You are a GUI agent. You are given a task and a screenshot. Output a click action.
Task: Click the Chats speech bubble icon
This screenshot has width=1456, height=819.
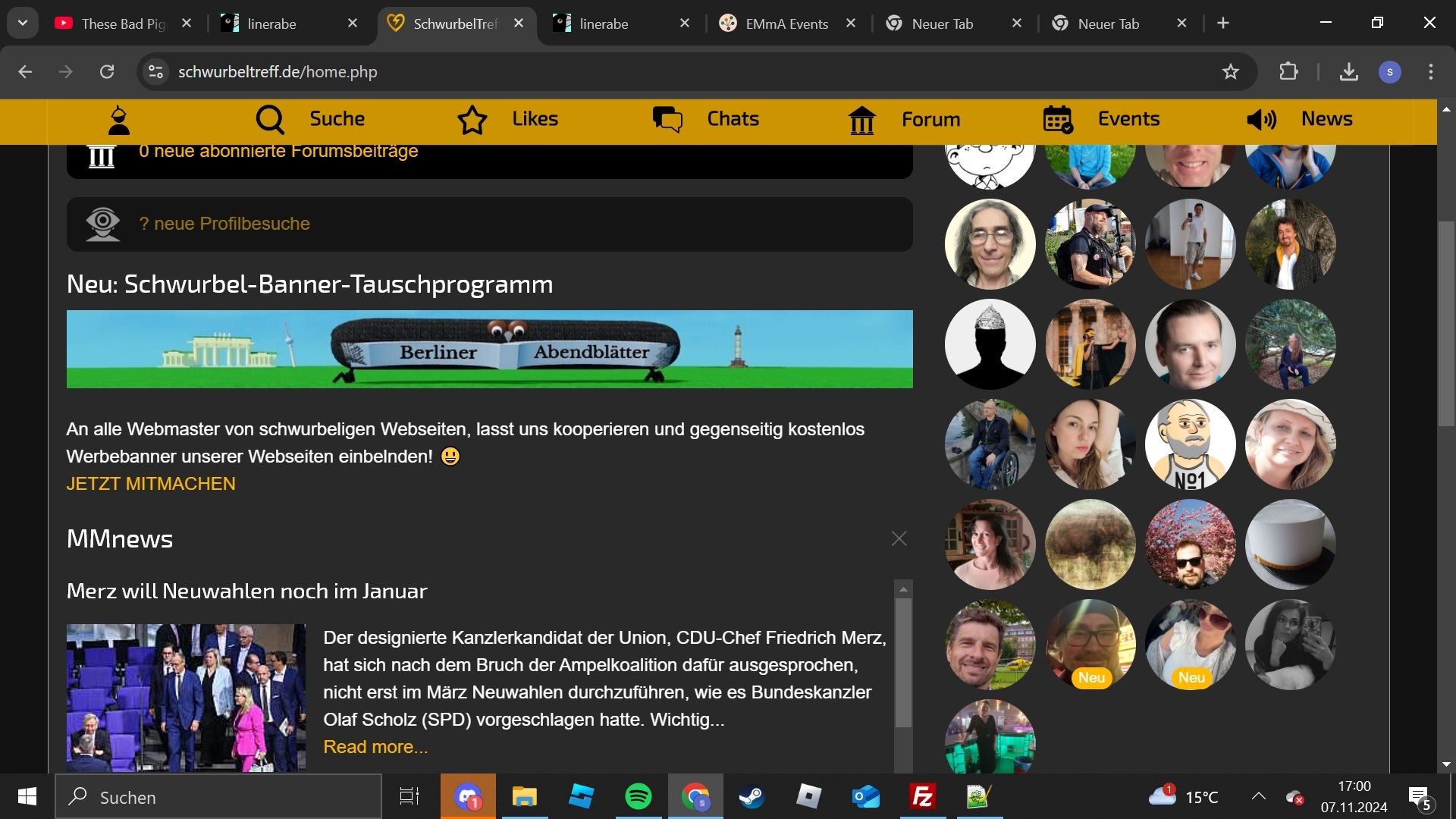[667, 120]
